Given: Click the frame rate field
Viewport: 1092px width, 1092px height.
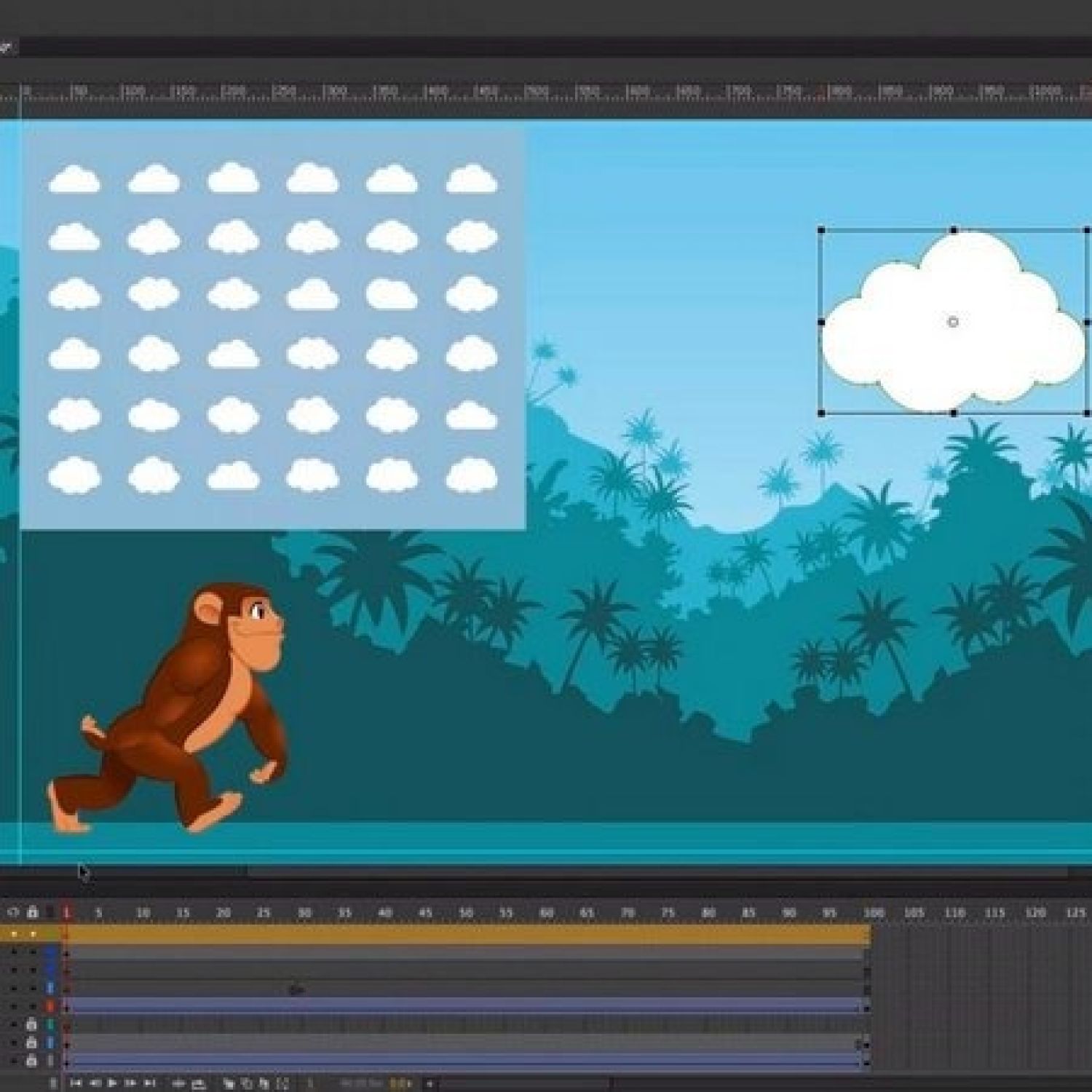Looking at the screenshot, I should point(400,1083).
